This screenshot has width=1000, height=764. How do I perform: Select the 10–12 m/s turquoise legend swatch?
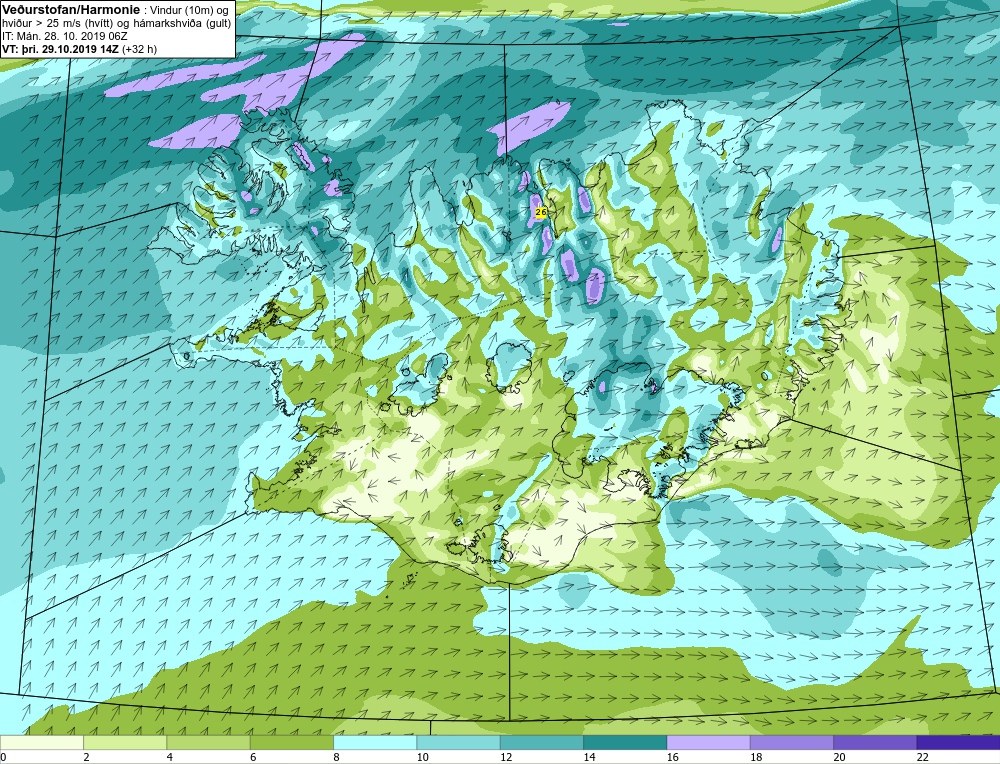pos(459,742)
